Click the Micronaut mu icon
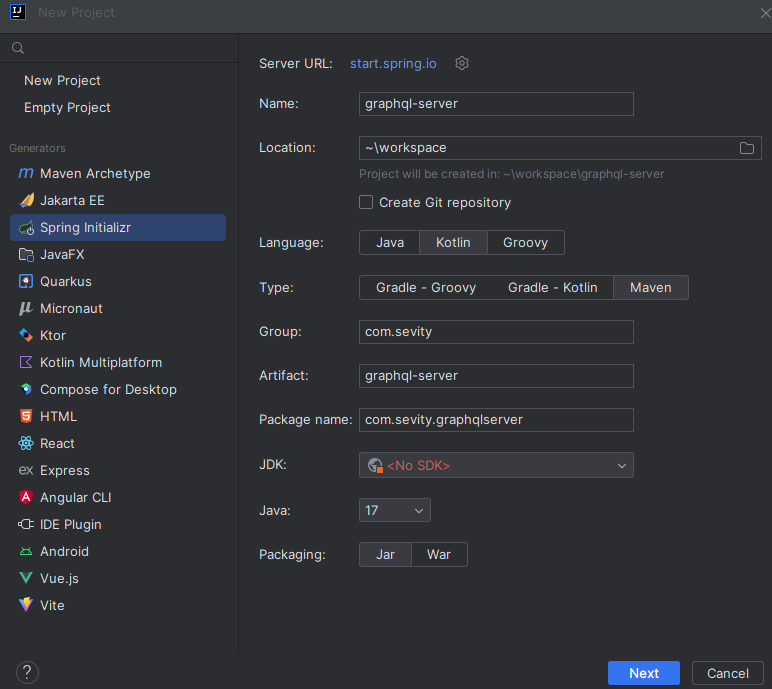This screenshot has width=772, height=689. pos(26,308)
